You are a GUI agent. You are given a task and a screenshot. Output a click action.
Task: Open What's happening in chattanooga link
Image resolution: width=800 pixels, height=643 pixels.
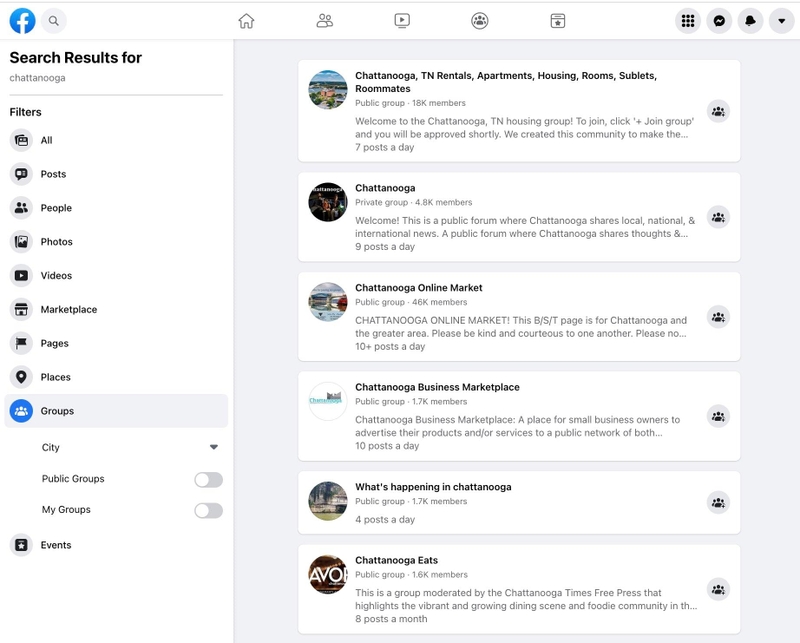click(x=433, y=487)
